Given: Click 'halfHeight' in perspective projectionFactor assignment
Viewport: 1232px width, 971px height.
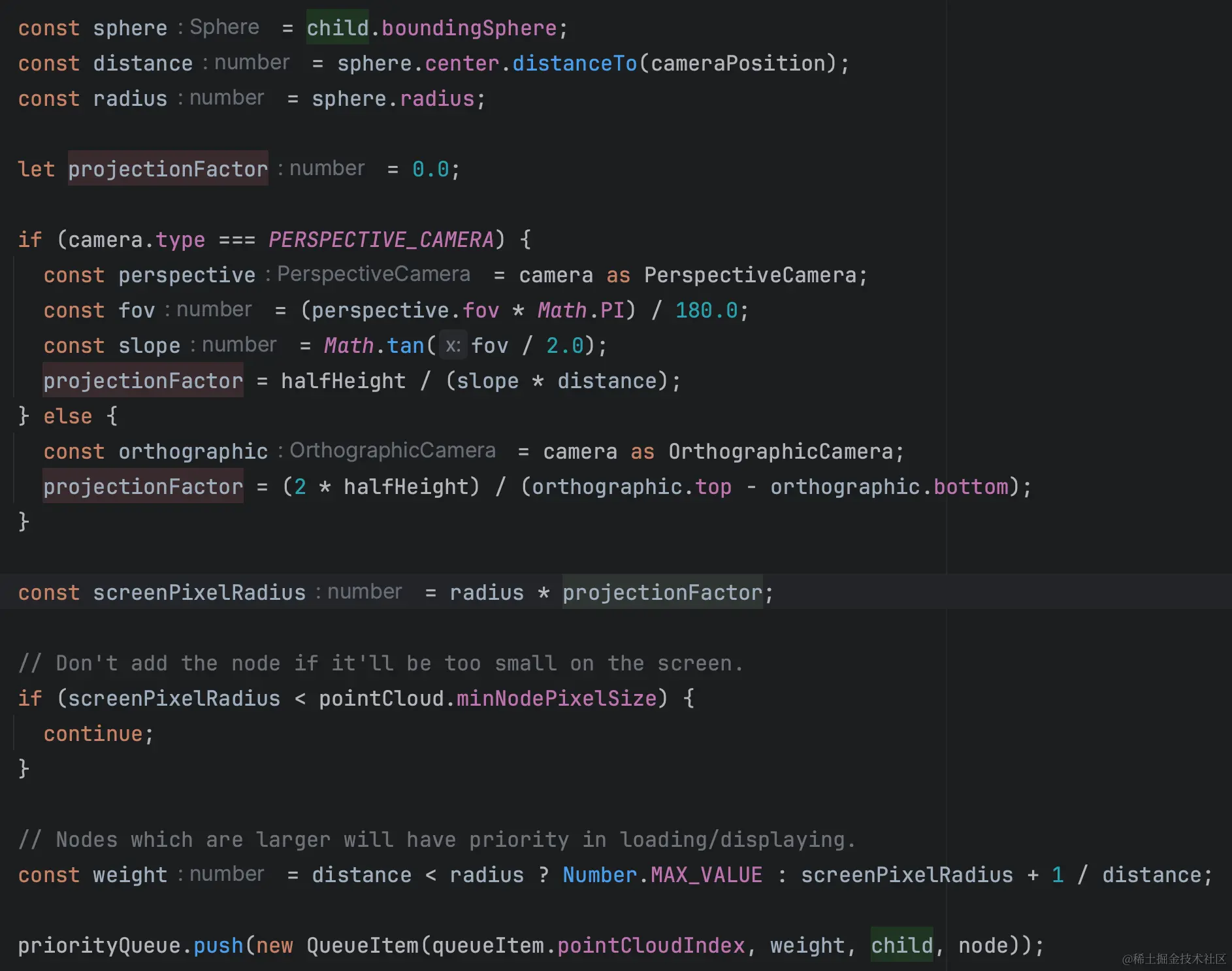Looking at the screenshot, I should click(x=344, y=381).
